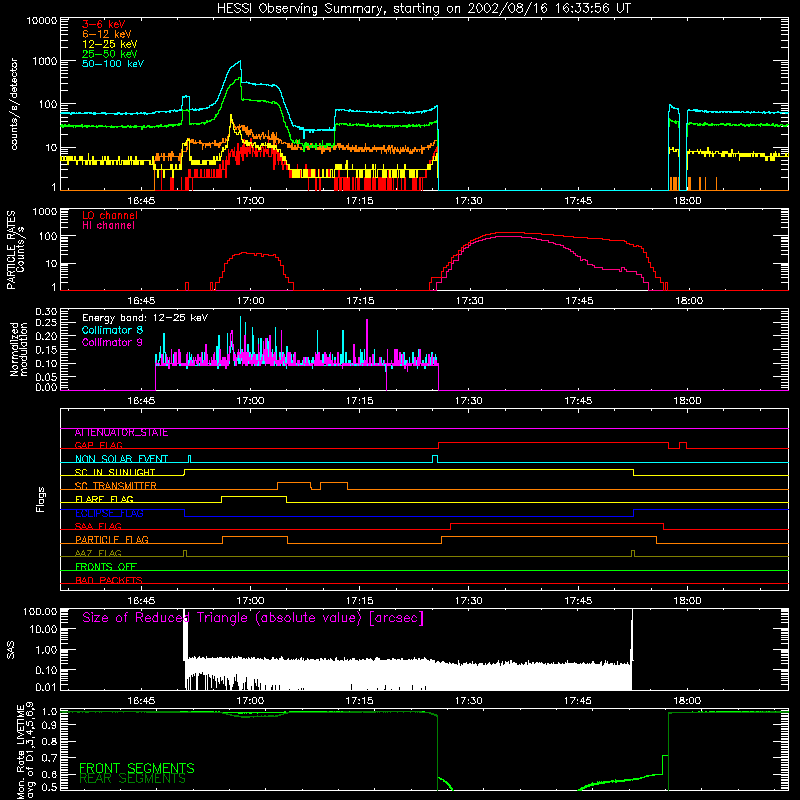Click the BAD_PACKETS flag label

click(109, 580)
